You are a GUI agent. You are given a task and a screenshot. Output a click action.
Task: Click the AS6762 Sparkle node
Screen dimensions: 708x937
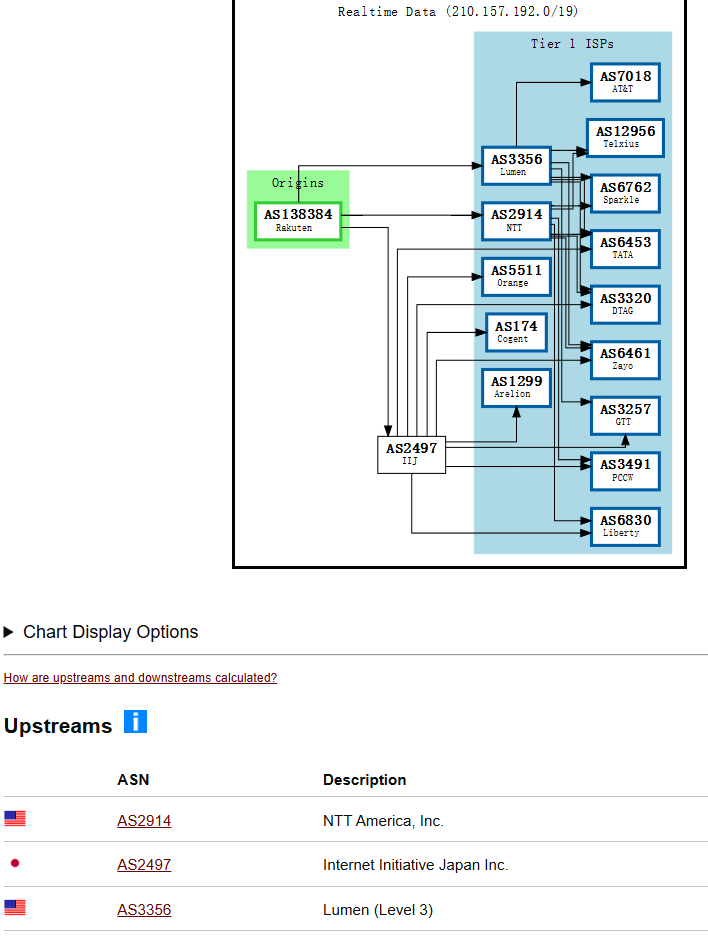point(626,193)
